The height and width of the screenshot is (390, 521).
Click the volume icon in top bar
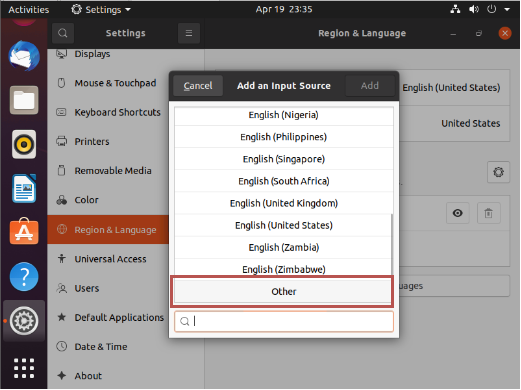point(474,9)
